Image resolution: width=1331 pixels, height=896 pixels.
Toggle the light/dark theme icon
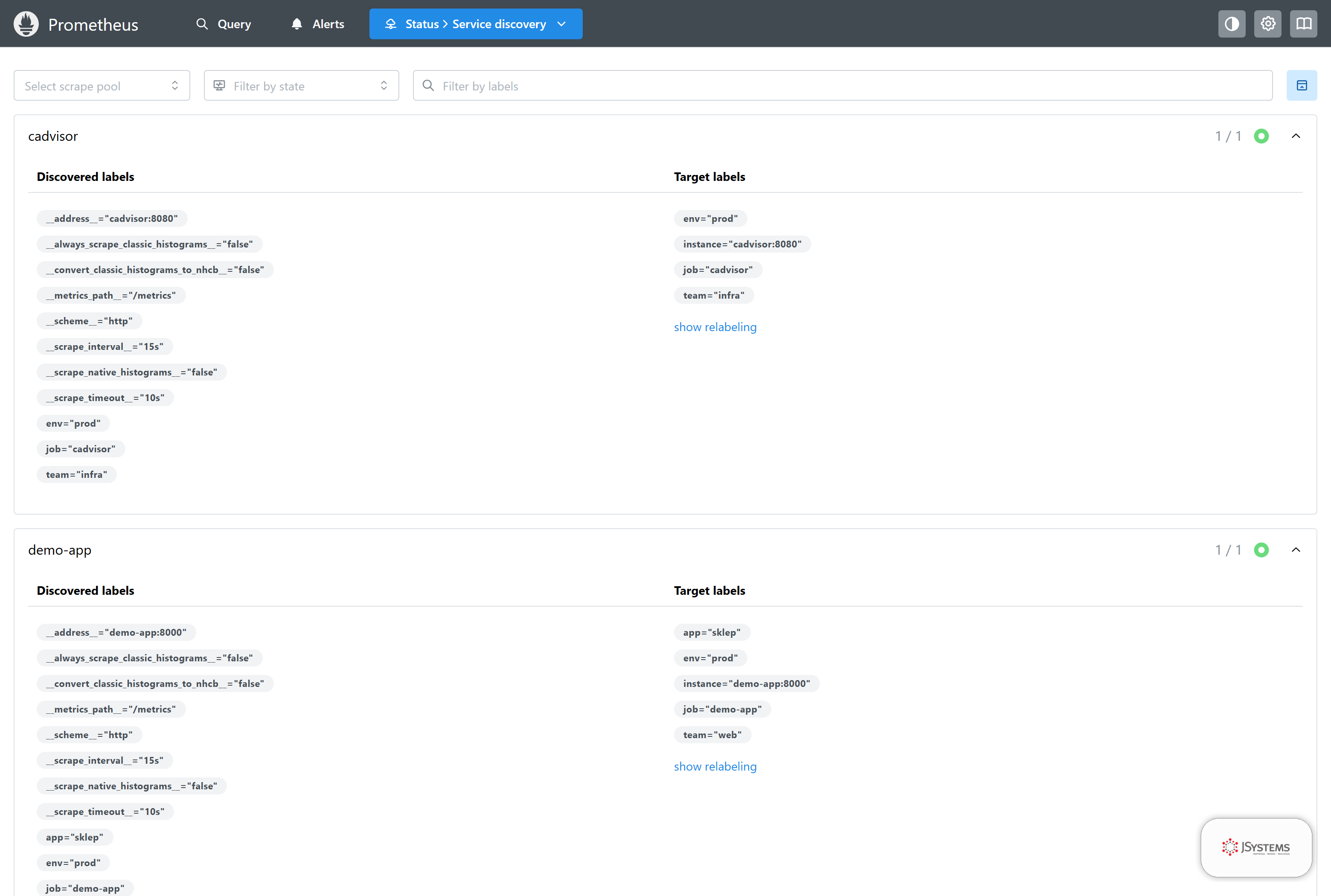(x=1232, y=24)
